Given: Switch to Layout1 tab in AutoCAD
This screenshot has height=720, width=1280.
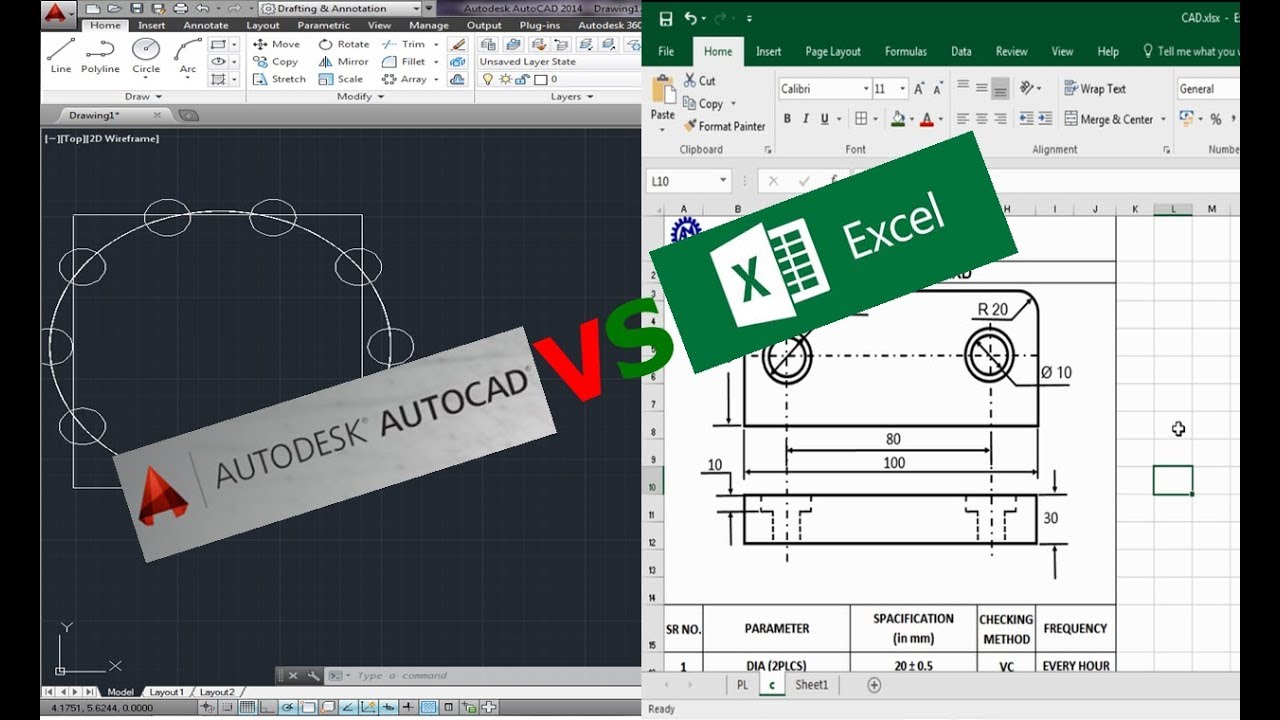Looking at the screenshot, I should point(166,692).
